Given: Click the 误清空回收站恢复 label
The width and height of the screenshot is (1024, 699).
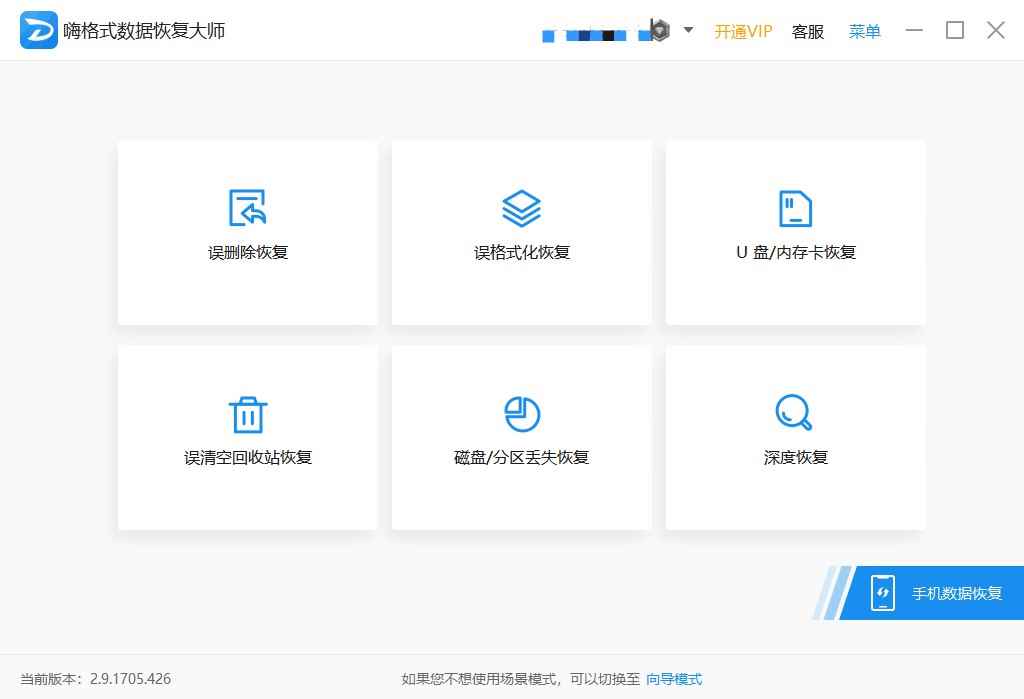Looking at the screenshot, I should point(248,457).
